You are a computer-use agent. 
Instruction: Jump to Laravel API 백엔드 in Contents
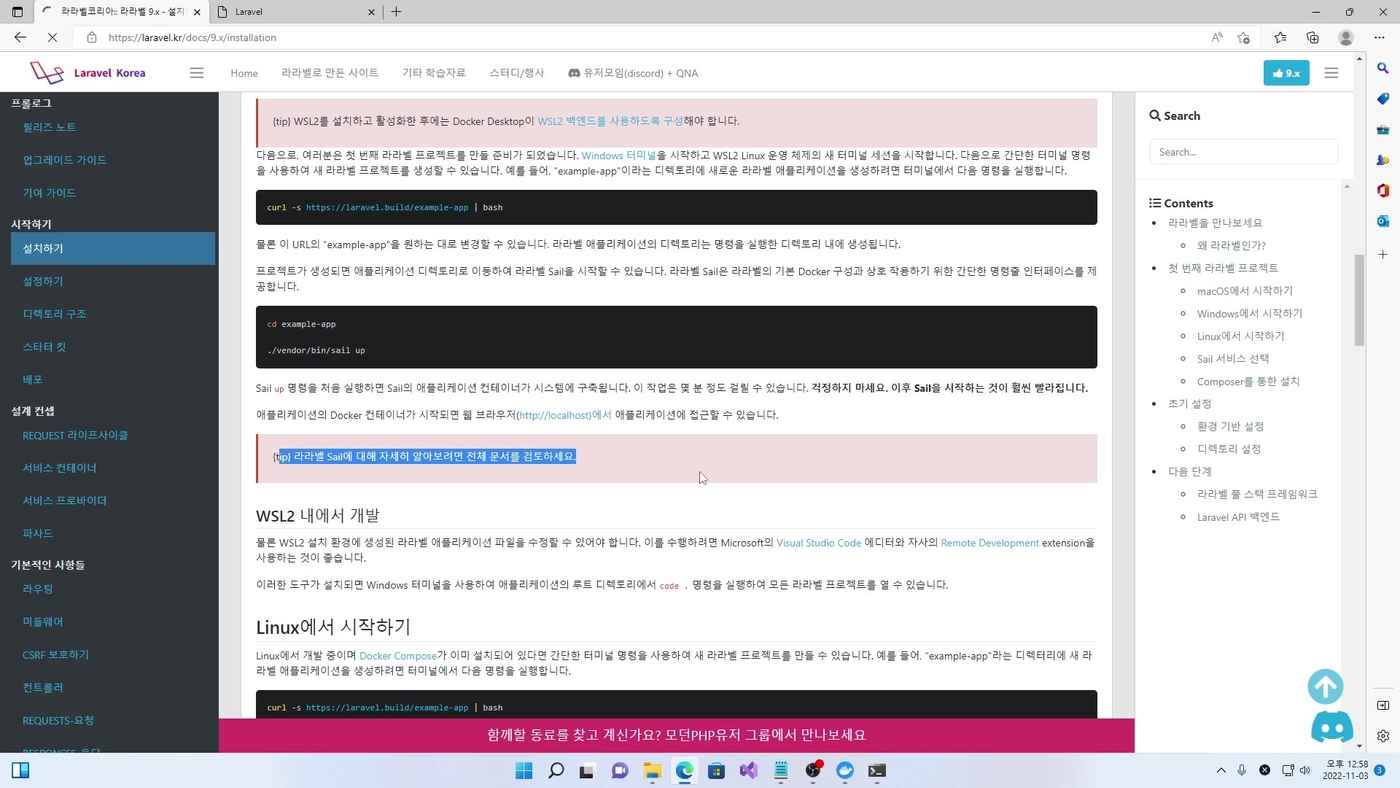pos(1238,517)
